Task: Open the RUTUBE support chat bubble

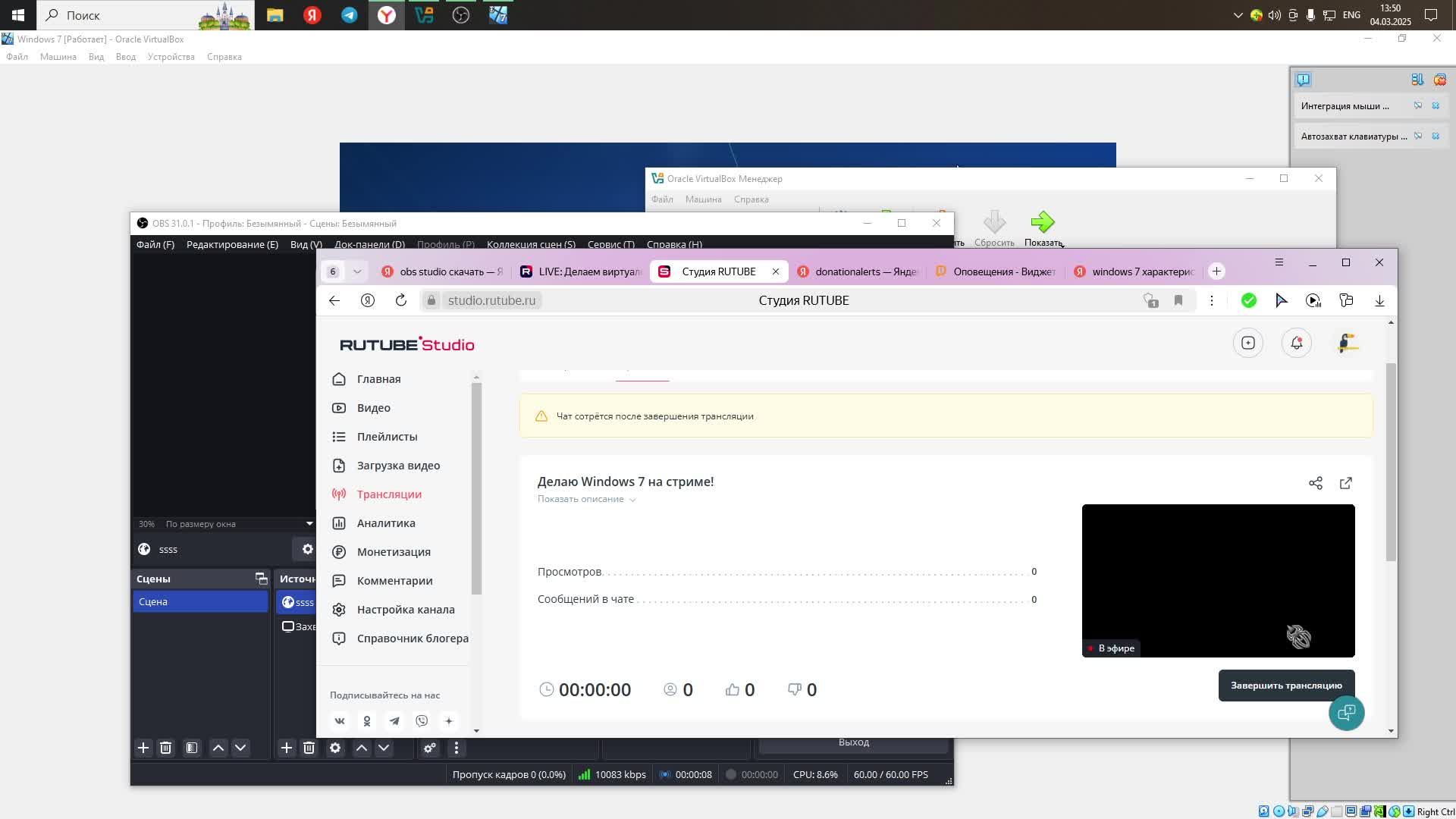Action: [x=1347, y=713]
